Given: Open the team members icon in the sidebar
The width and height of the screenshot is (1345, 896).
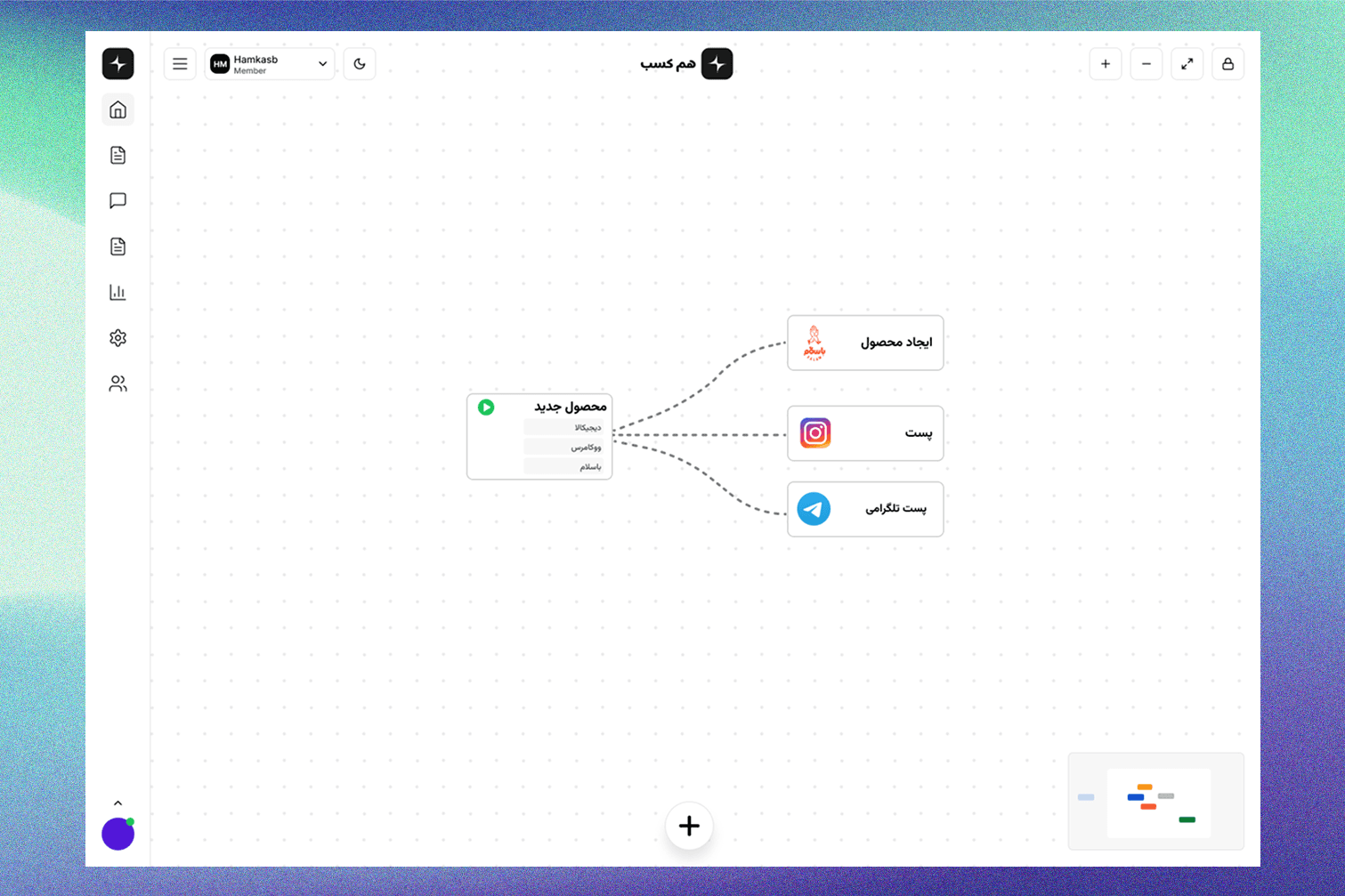Looking at the screenshot, I should [x=117, y=383].
